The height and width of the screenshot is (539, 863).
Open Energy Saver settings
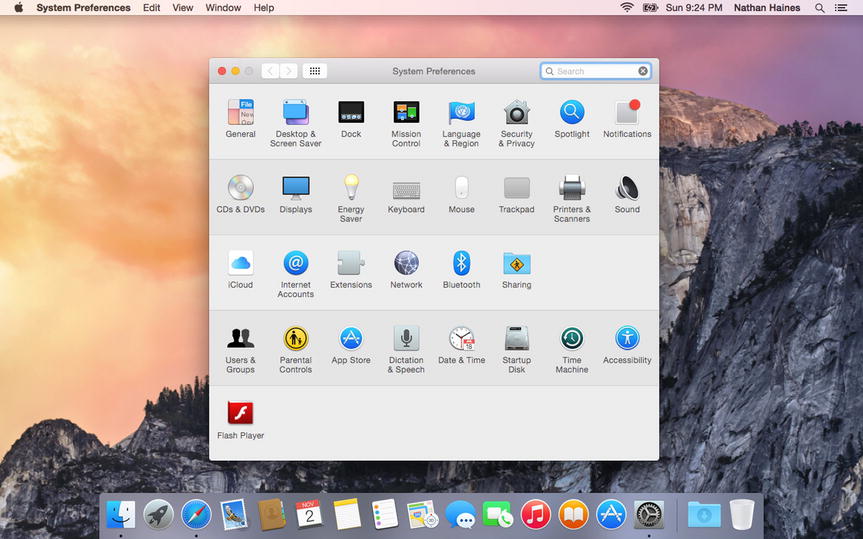351,188
